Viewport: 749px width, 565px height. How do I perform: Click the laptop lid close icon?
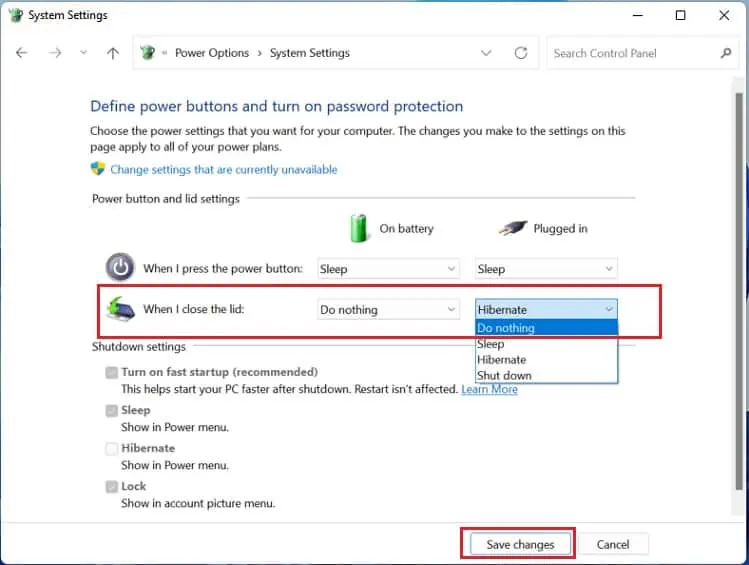(x=120, y=309)
